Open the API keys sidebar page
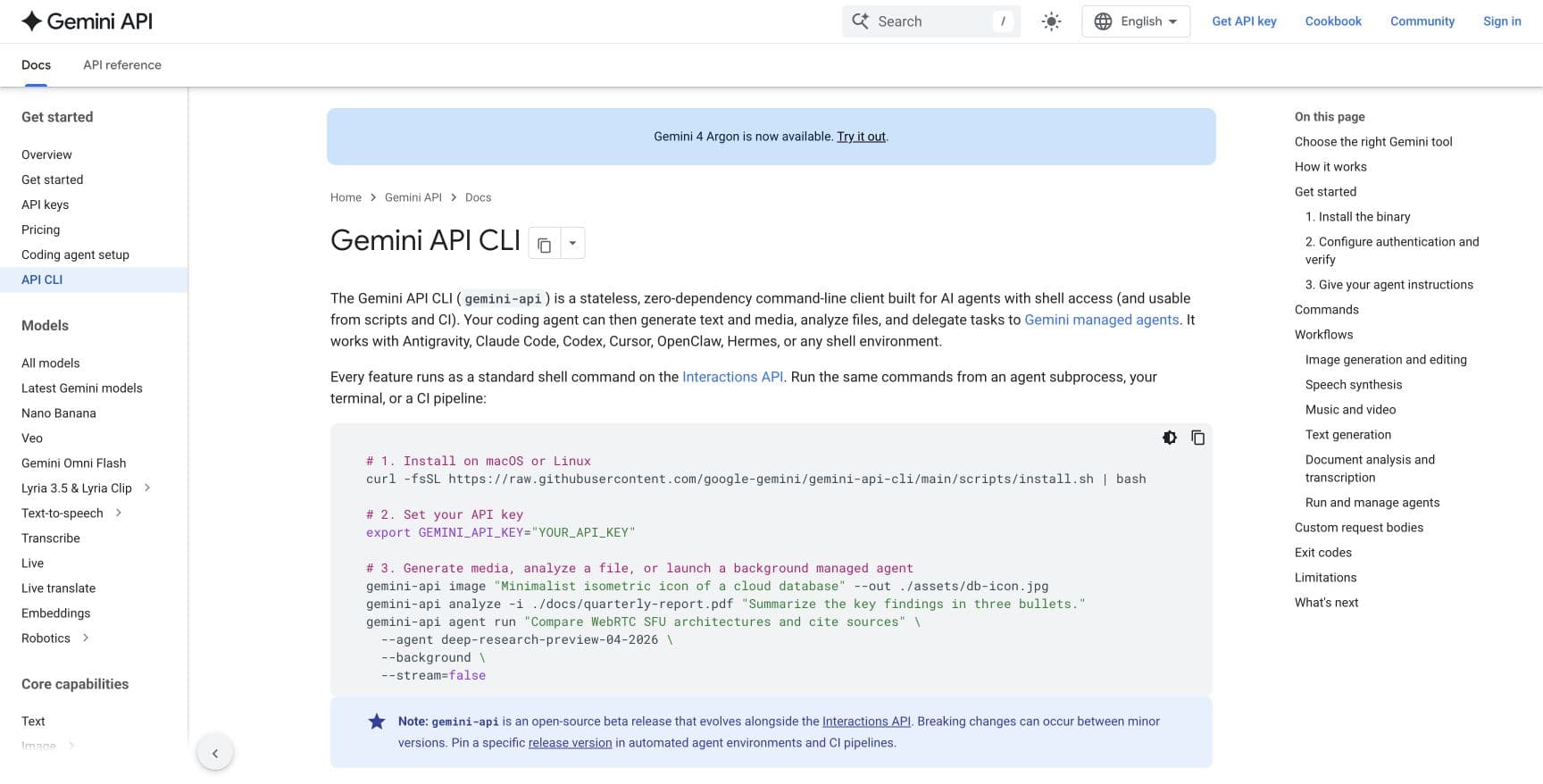The height and width of the screenshot is (784, 1543). pos(45,204)
